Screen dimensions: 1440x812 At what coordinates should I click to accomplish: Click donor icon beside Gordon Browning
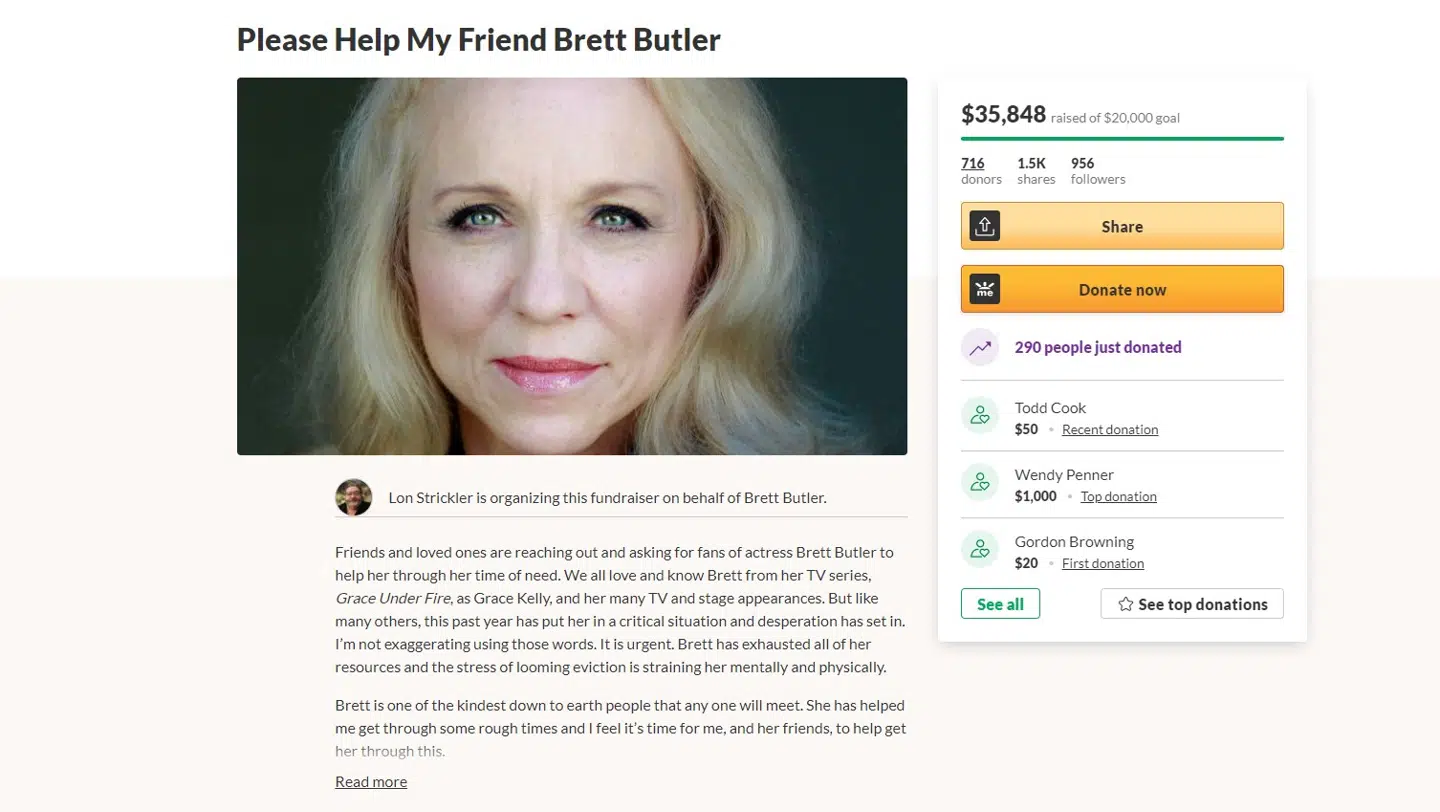[x=980, y=549]
